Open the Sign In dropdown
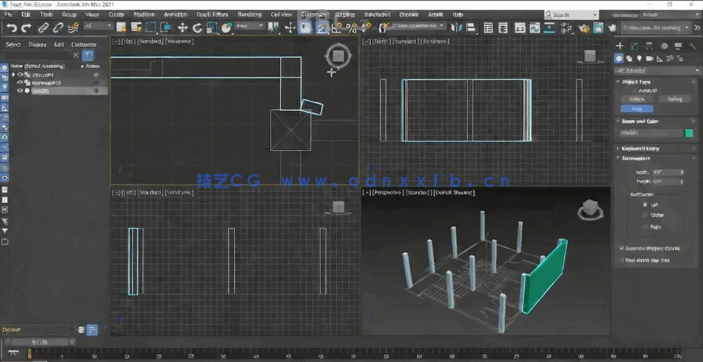The height and width of the screenshot is (362, 703). tap(571, 15)
